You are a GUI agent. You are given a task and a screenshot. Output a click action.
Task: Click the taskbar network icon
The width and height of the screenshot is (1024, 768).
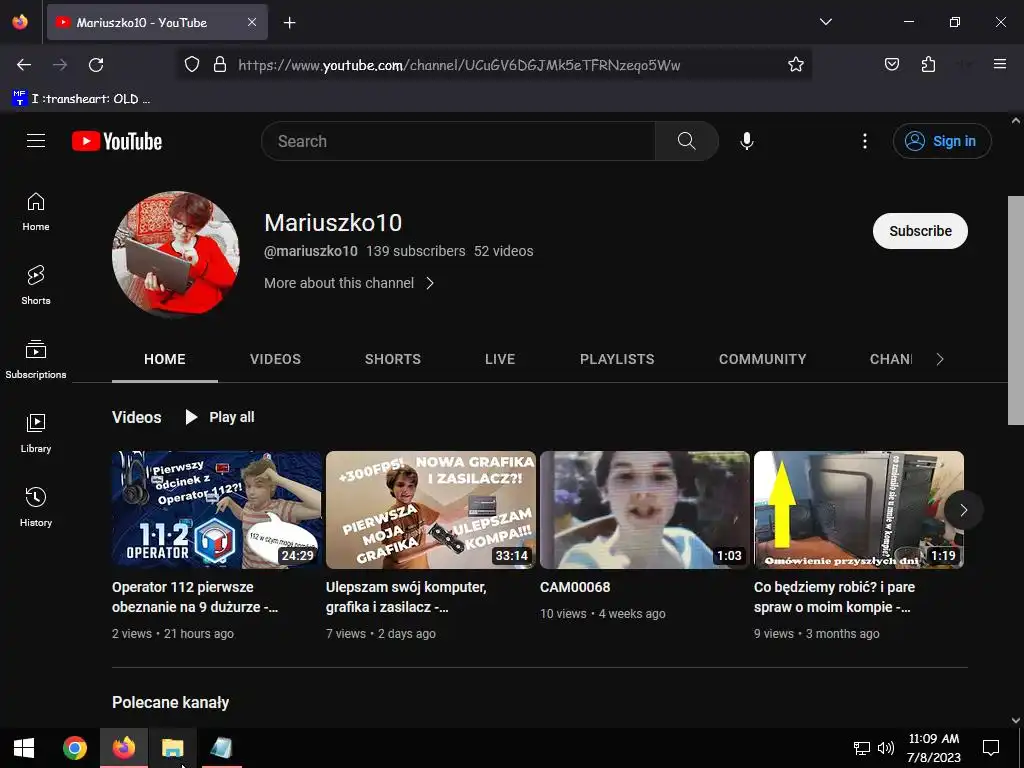862,748
